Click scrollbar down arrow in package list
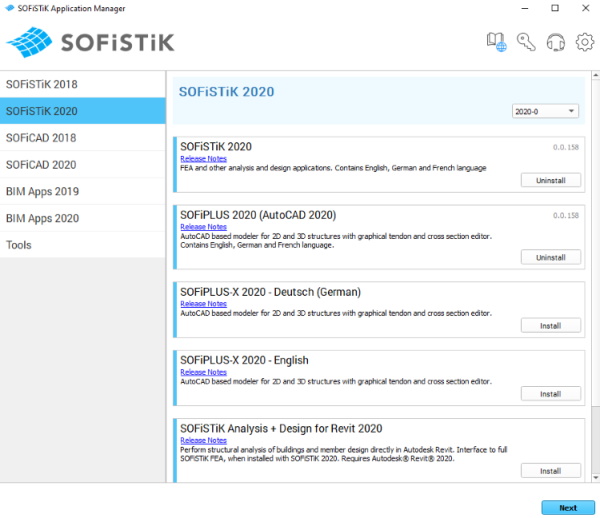This screenshot has height=518, width=600. (x=596, y=477)
